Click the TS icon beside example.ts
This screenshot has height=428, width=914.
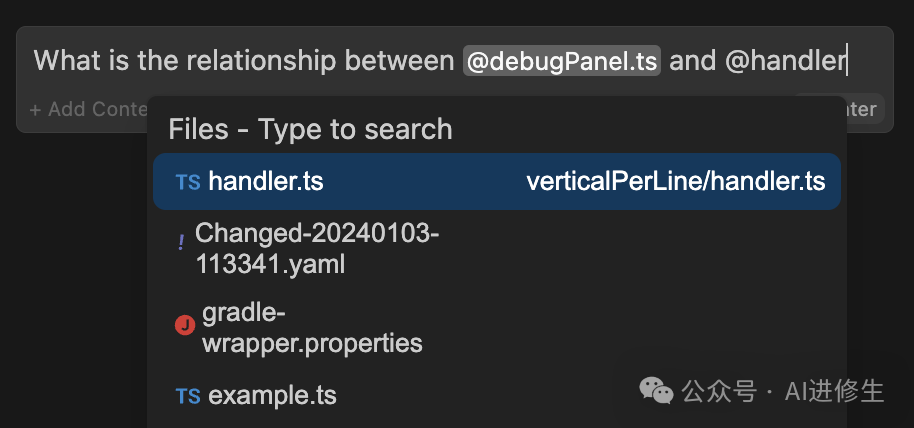188,397
